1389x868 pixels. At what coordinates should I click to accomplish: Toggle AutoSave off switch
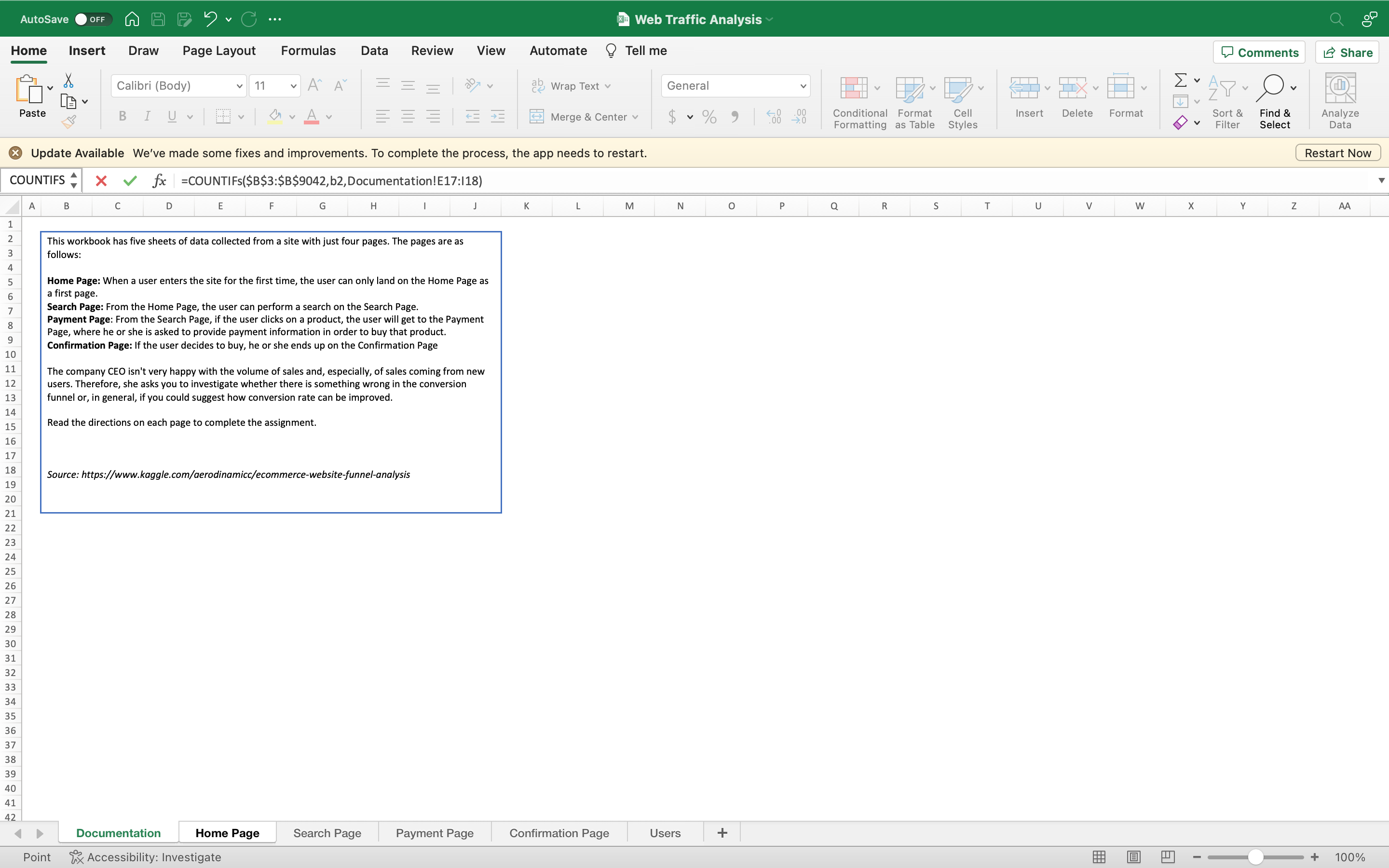(x=92, y=18)
